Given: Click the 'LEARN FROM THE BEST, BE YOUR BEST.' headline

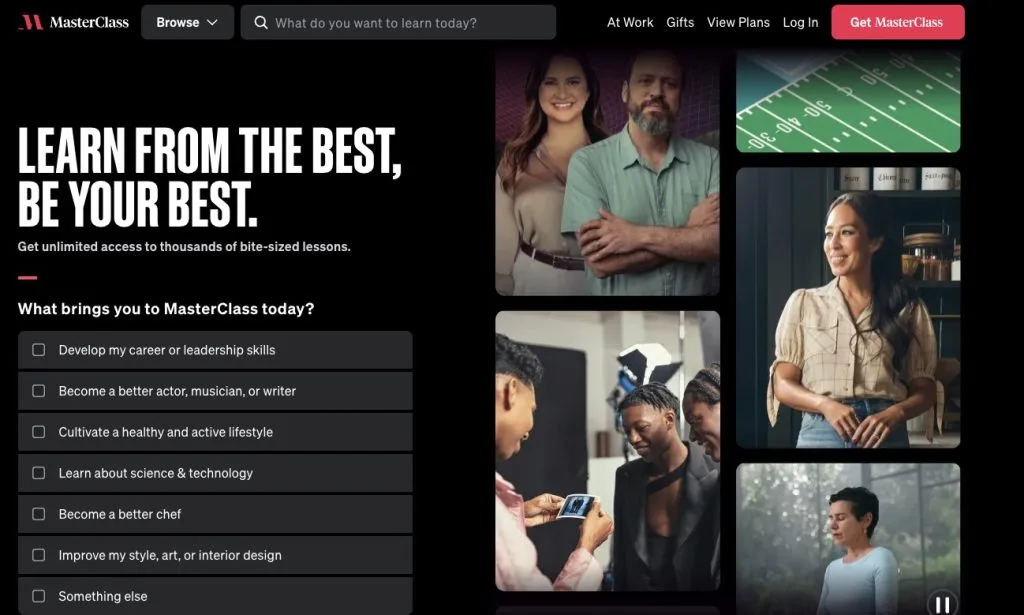Looking at the screenshot, I should coord(210,178).
